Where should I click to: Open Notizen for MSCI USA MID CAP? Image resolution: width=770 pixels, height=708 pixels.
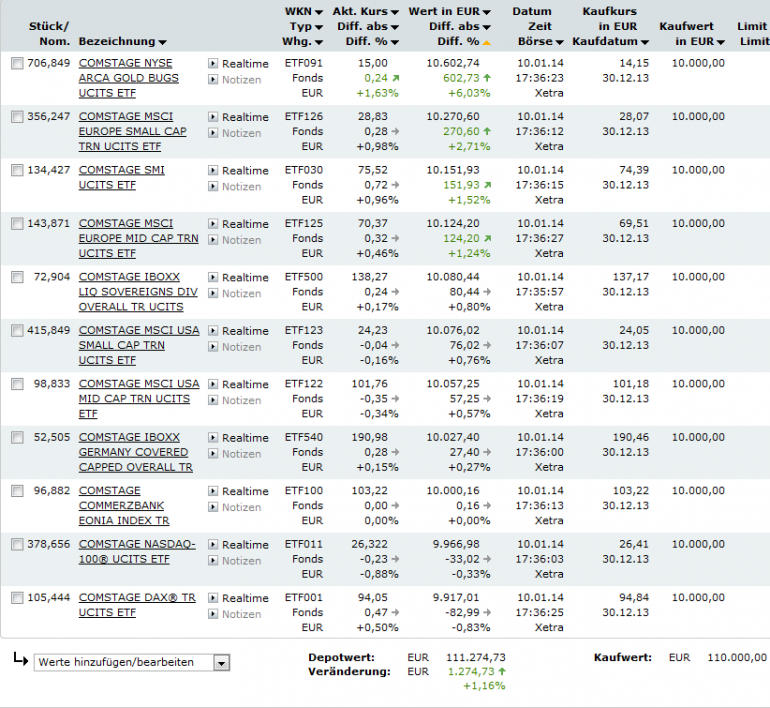(235, 401)
